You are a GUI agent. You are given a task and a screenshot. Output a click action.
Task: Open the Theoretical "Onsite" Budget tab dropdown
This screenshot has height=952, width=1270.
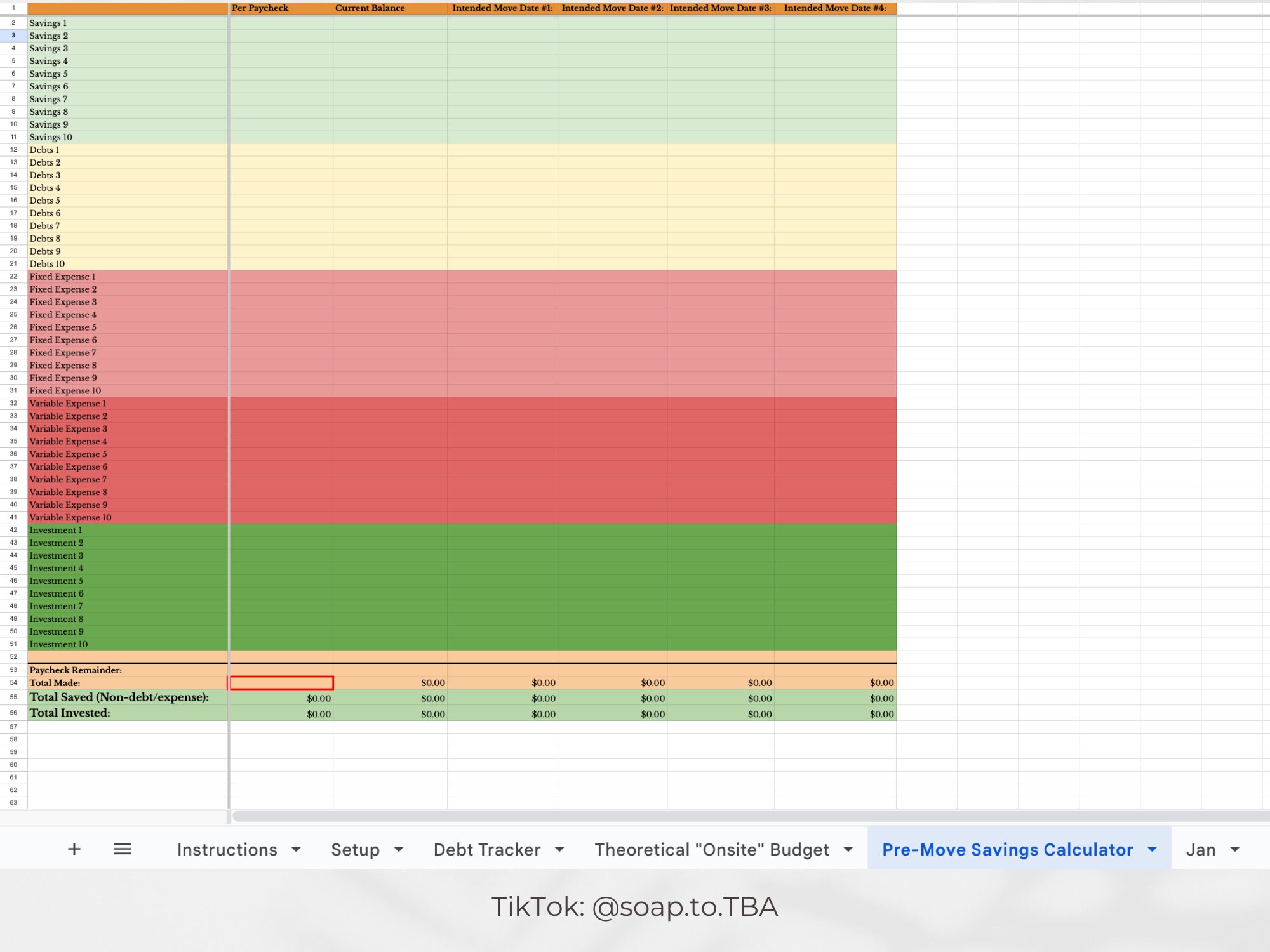coord(847,849)
